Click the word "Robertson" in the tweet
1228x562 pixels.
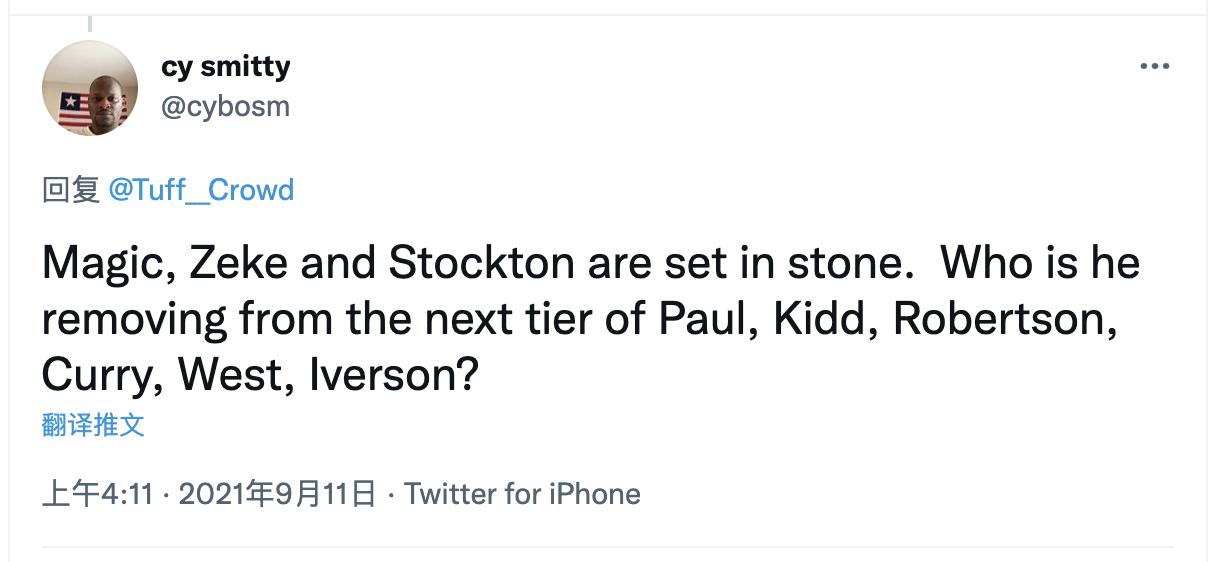tap(1002, 318)
